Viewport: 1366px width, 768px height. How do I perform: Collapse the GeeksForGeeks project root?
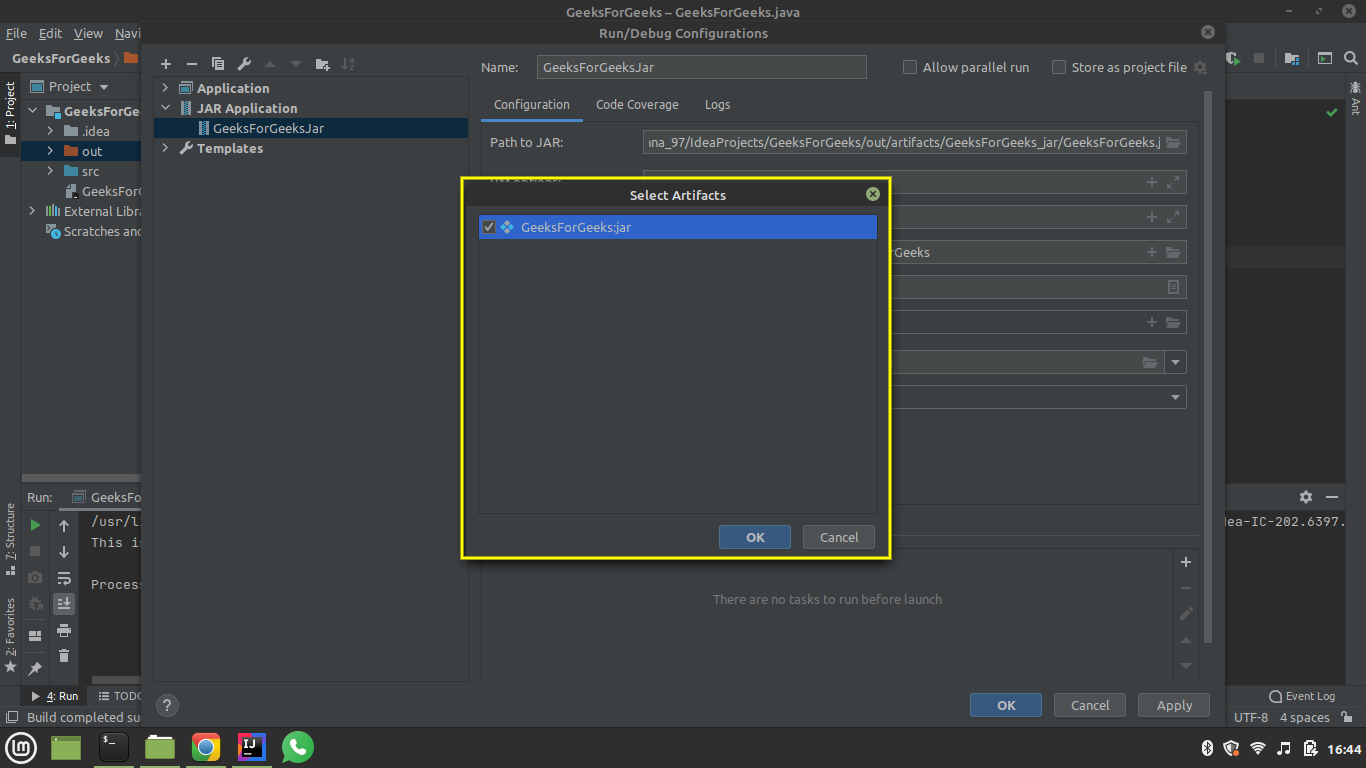tap(33, 111)
